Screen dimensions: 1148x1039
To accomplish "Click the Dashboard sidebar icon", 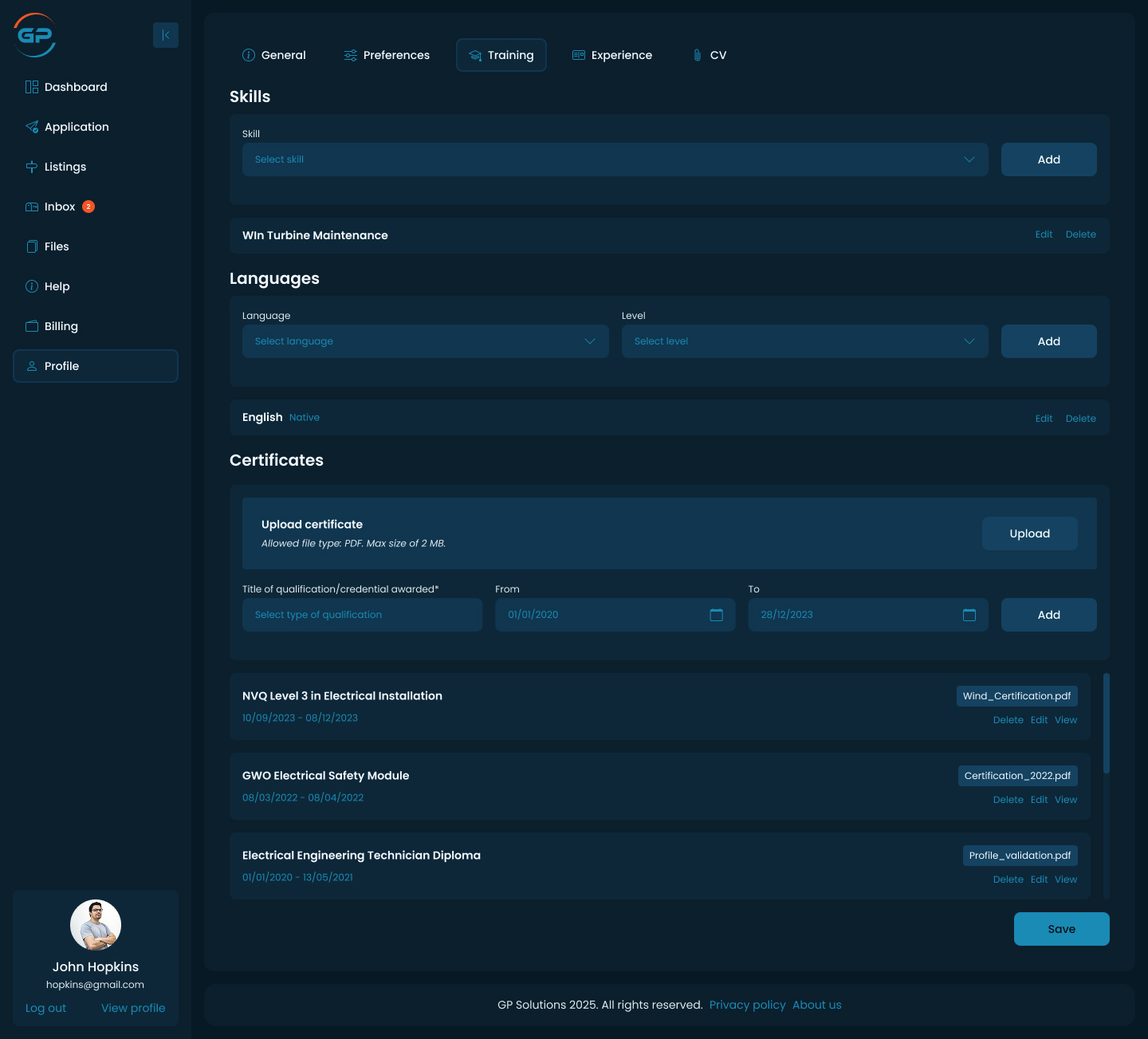I will tap(32, 87).
